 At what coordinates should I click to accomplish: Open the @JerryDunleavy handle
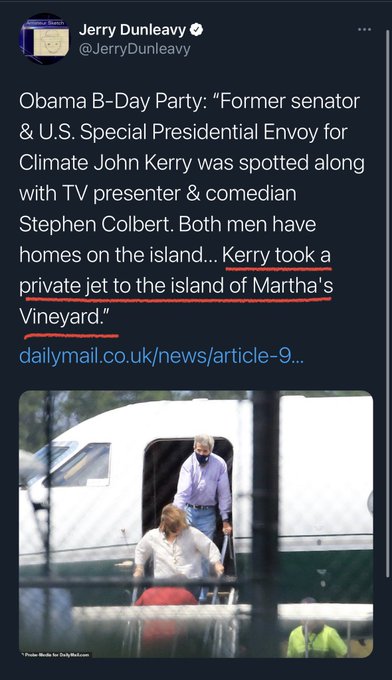pyautogui.click(x=135, y=49)
